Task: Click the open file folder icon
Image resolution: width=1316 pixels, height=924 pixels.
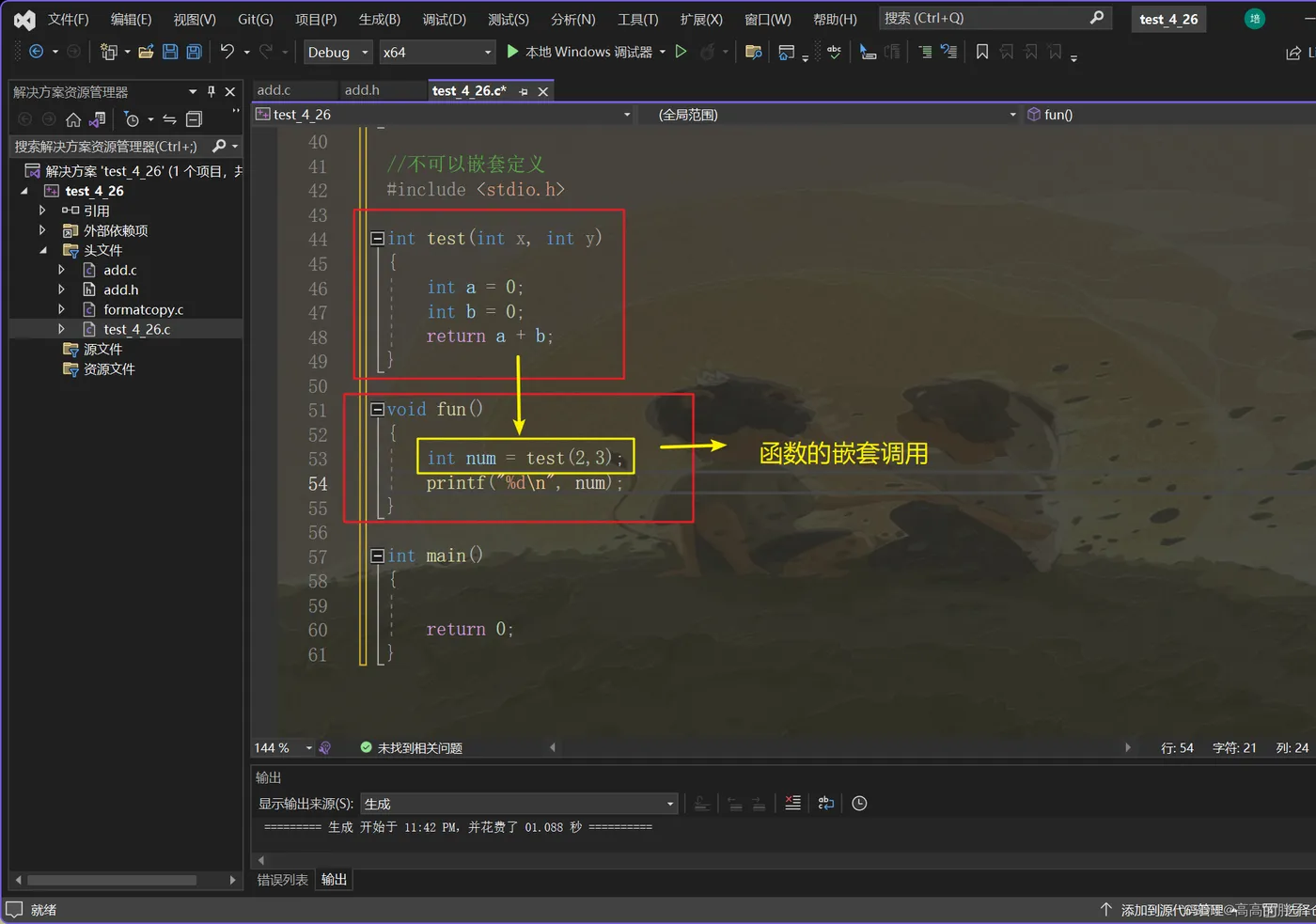Action: tap(146, 52)
